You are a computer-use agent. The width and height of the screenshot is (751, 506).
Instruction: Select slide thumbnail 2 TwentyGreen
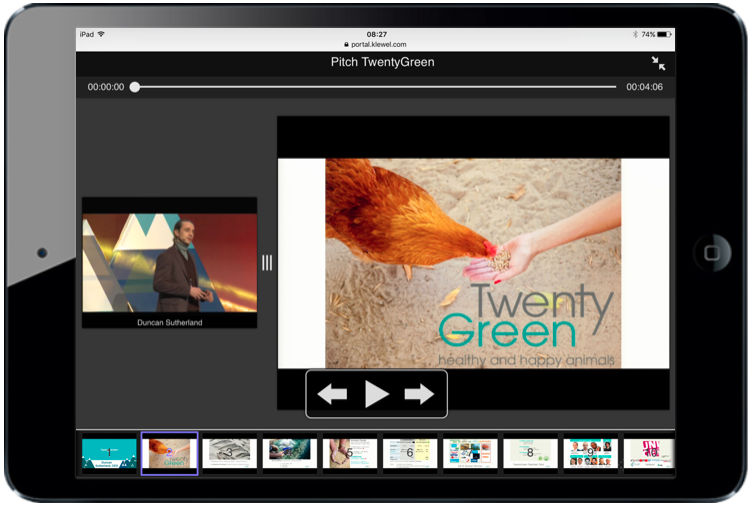point(170,453)
